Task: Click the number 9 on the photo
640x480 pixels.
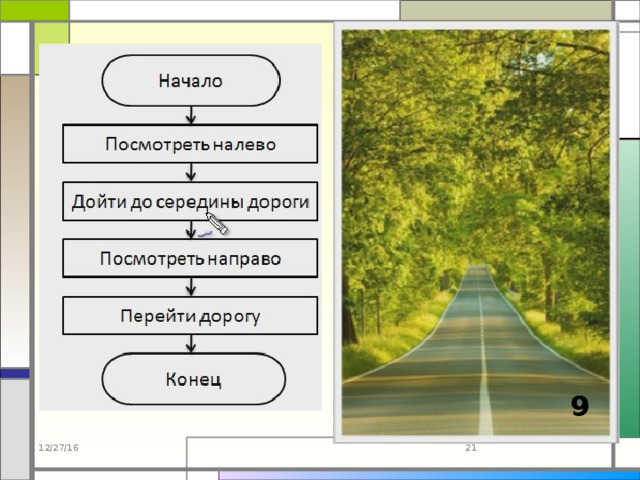Action: coord(580,405)
